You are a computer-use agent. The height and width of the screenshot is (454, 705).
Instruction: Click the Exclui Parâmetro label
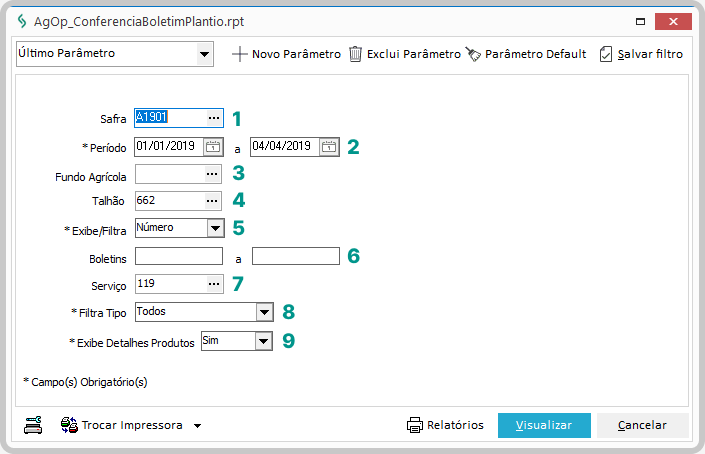point(414,54)
